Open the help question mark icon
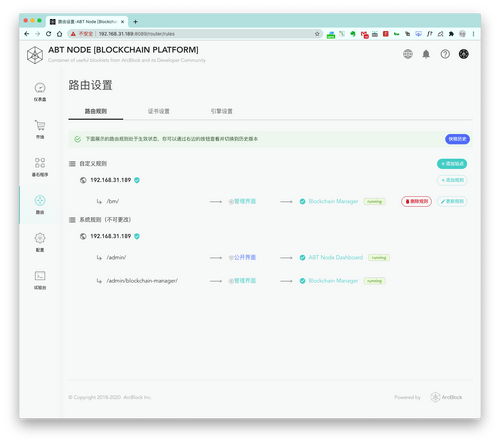 coord(445,54)
